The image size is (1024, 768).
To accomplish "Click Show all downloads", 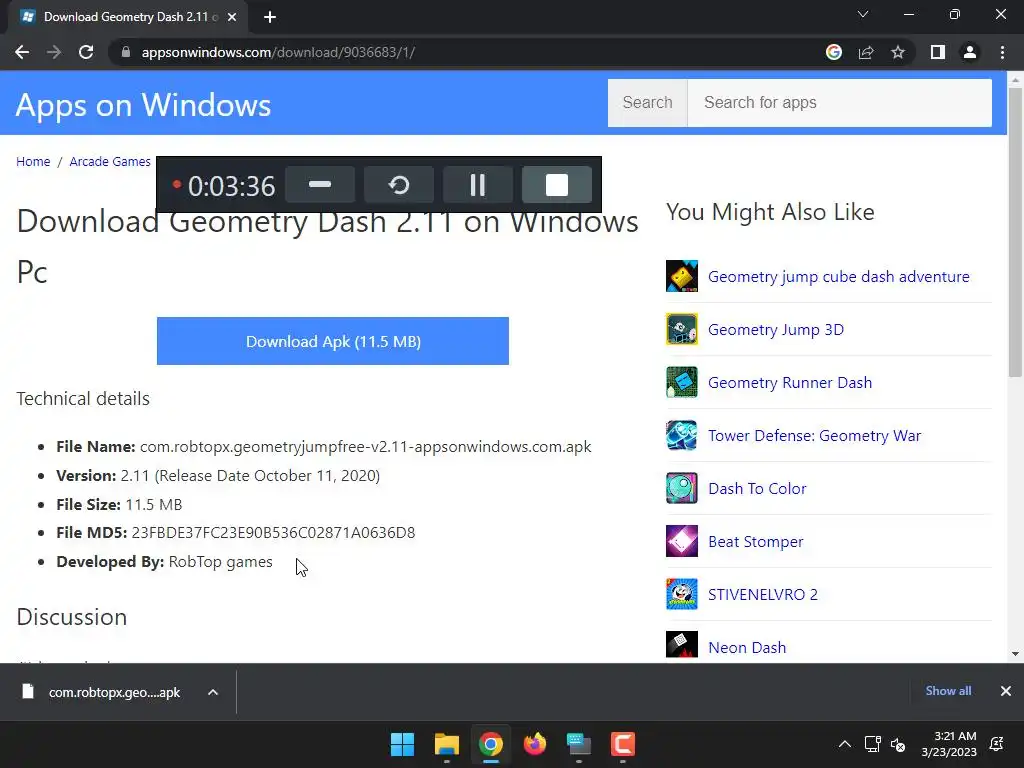I will tap(948, 691).
